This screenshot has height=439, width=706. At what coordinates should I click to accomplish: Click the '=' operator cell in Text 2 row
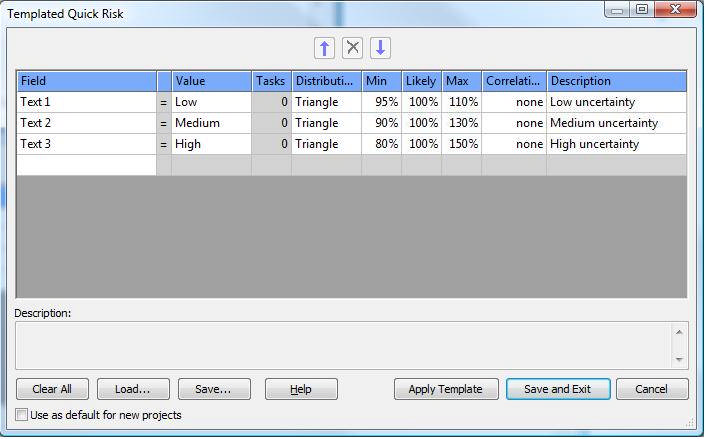click(164, 123)
